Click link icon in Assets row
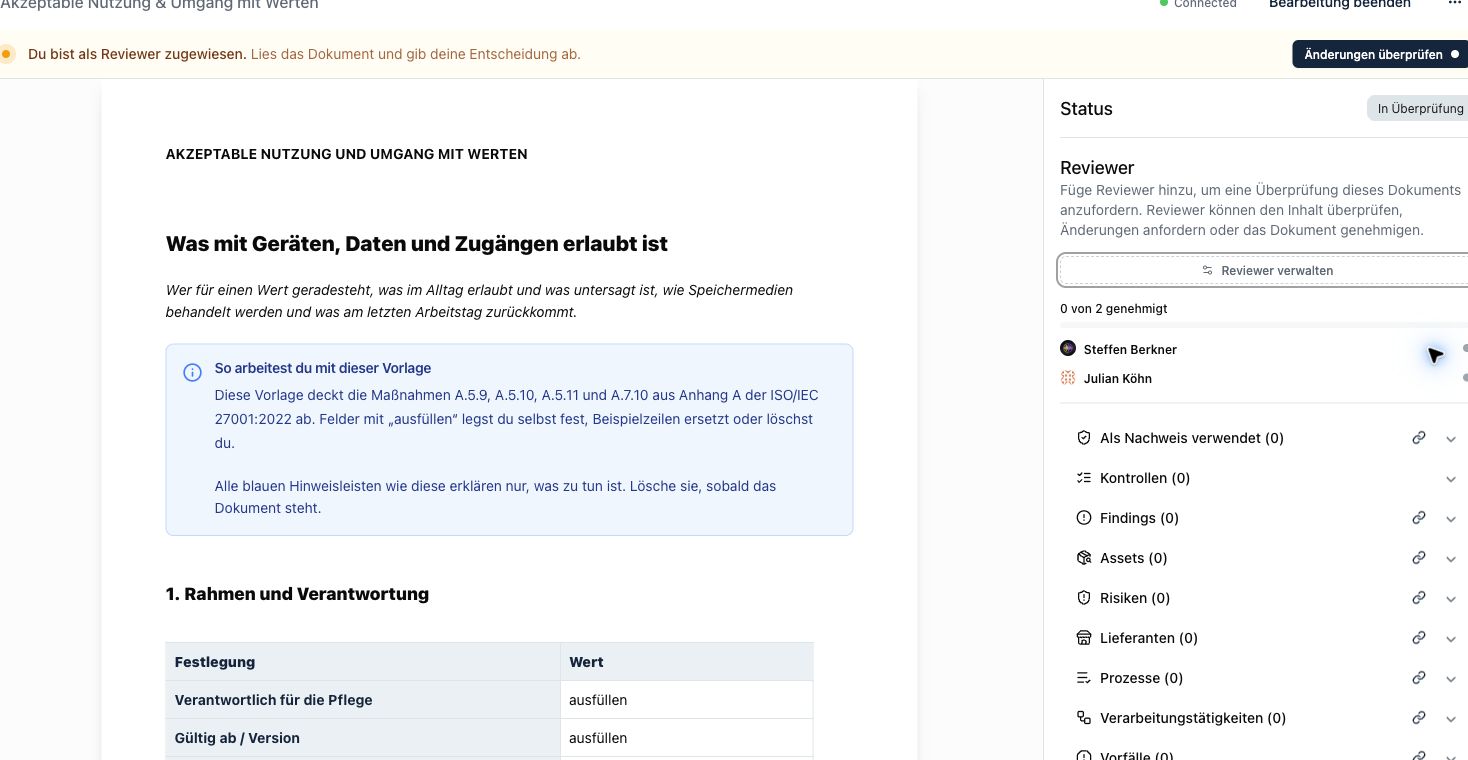The image size is (1468, 760). 1418,558
